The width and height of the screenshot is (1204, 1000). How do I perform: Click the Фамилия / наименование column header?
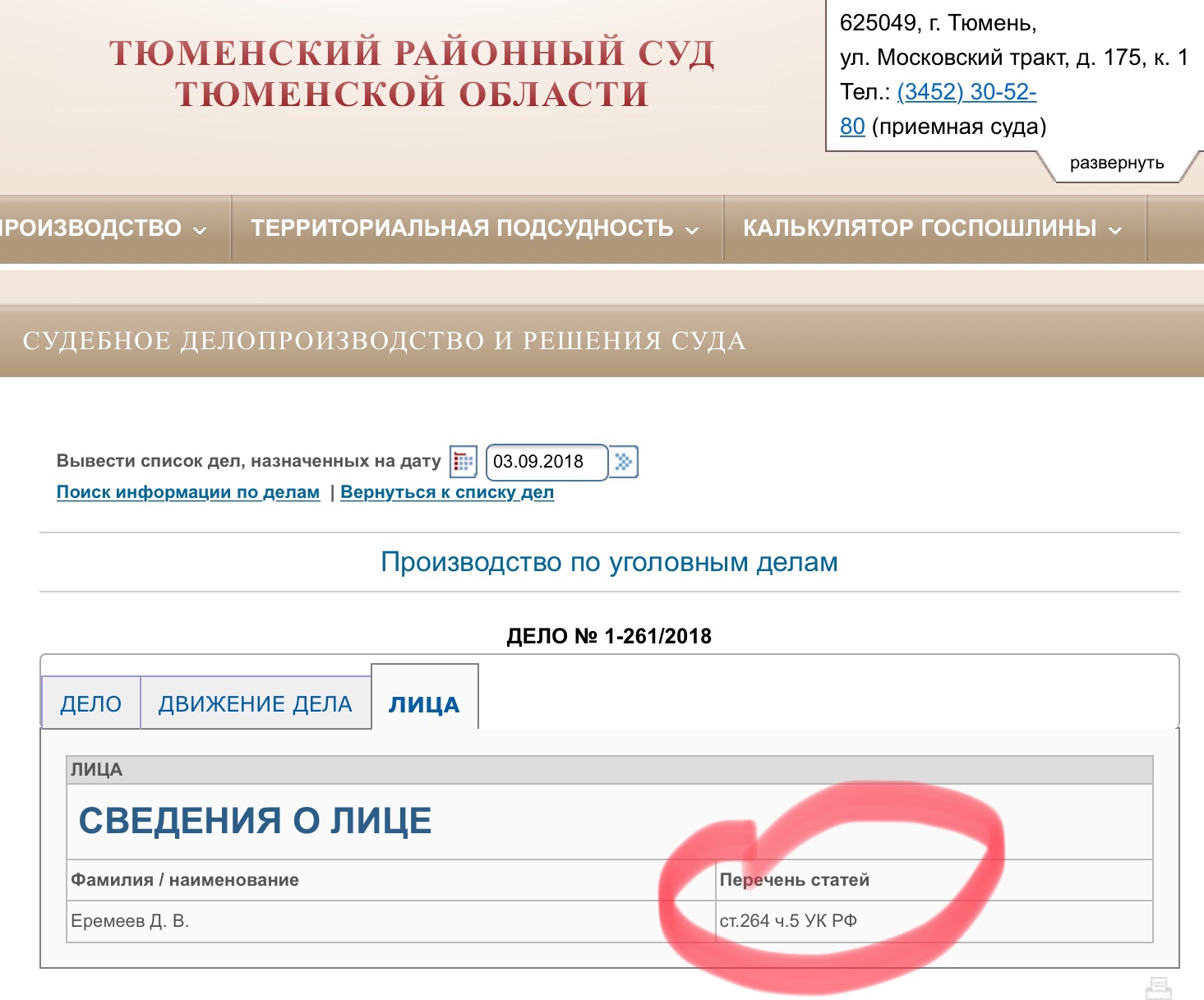(x=185, y=880)
